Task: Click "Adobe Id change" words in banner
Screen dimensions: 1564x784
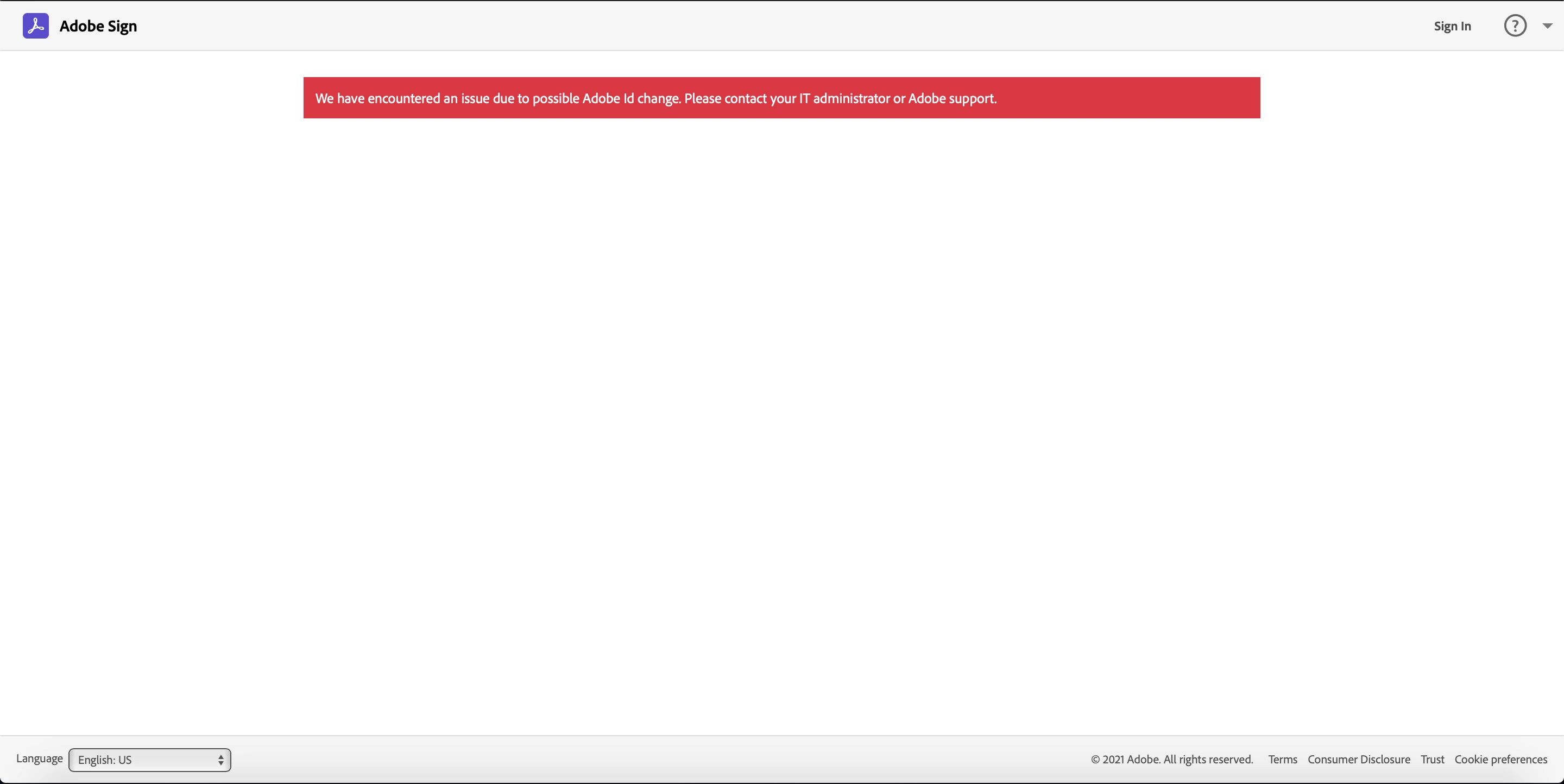Action: (630, 98)
